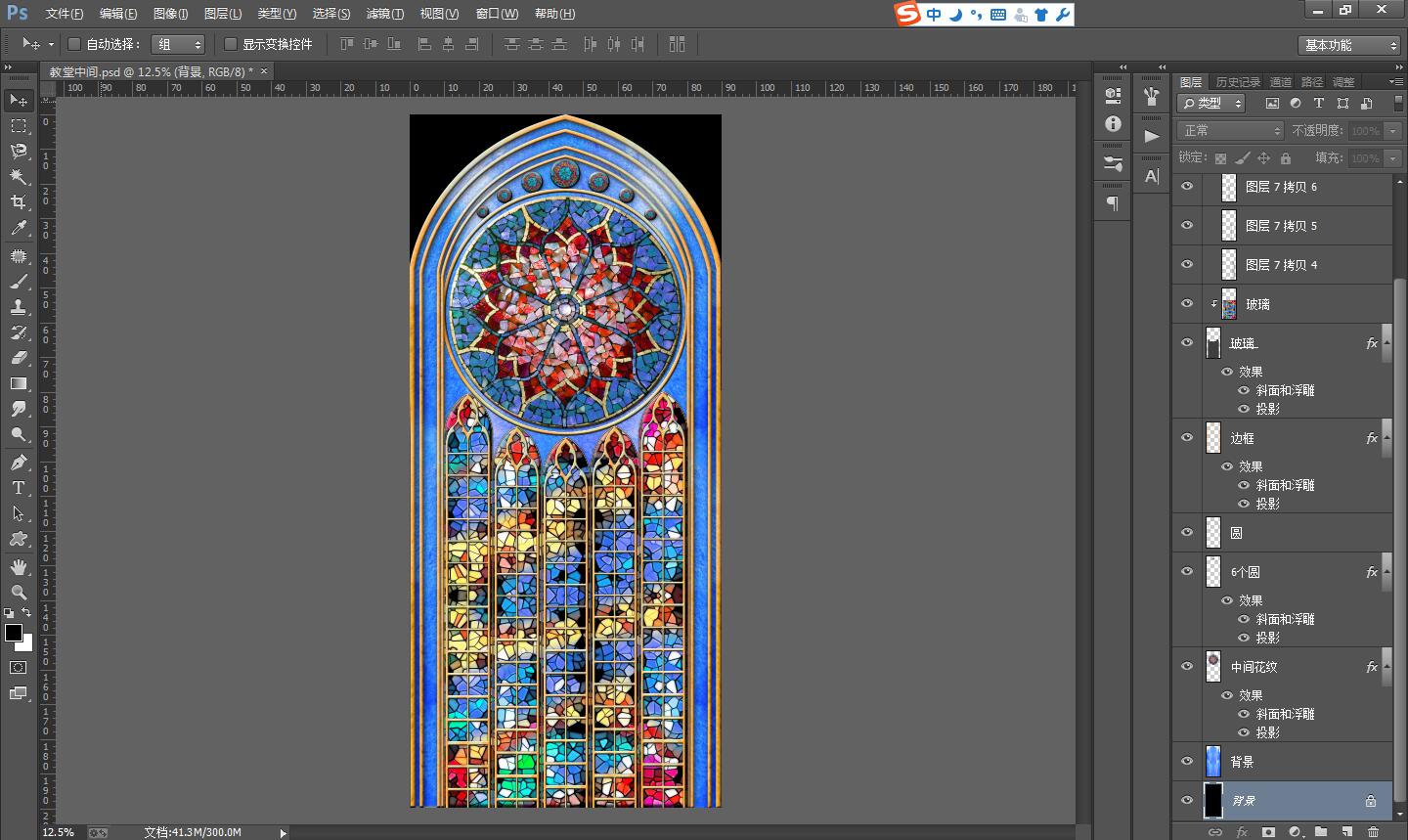1408x840 pixels.
Task: Collapse effects of the 6个圆 layer
Action: click(x=1387, y=572)
